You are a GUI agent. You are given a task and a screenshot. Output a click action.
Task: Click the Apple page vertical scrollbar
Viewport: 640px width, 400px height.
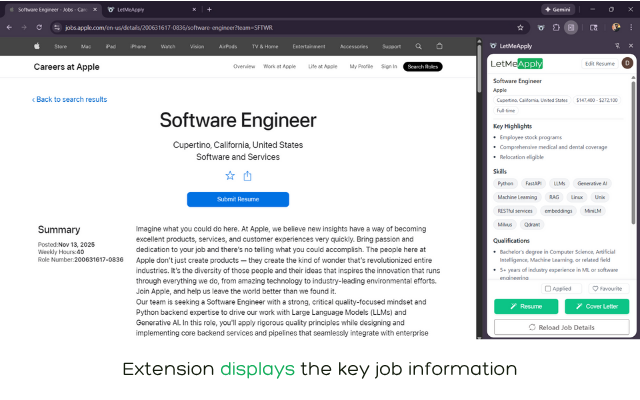pyautogui.click(x=479, y=67)
